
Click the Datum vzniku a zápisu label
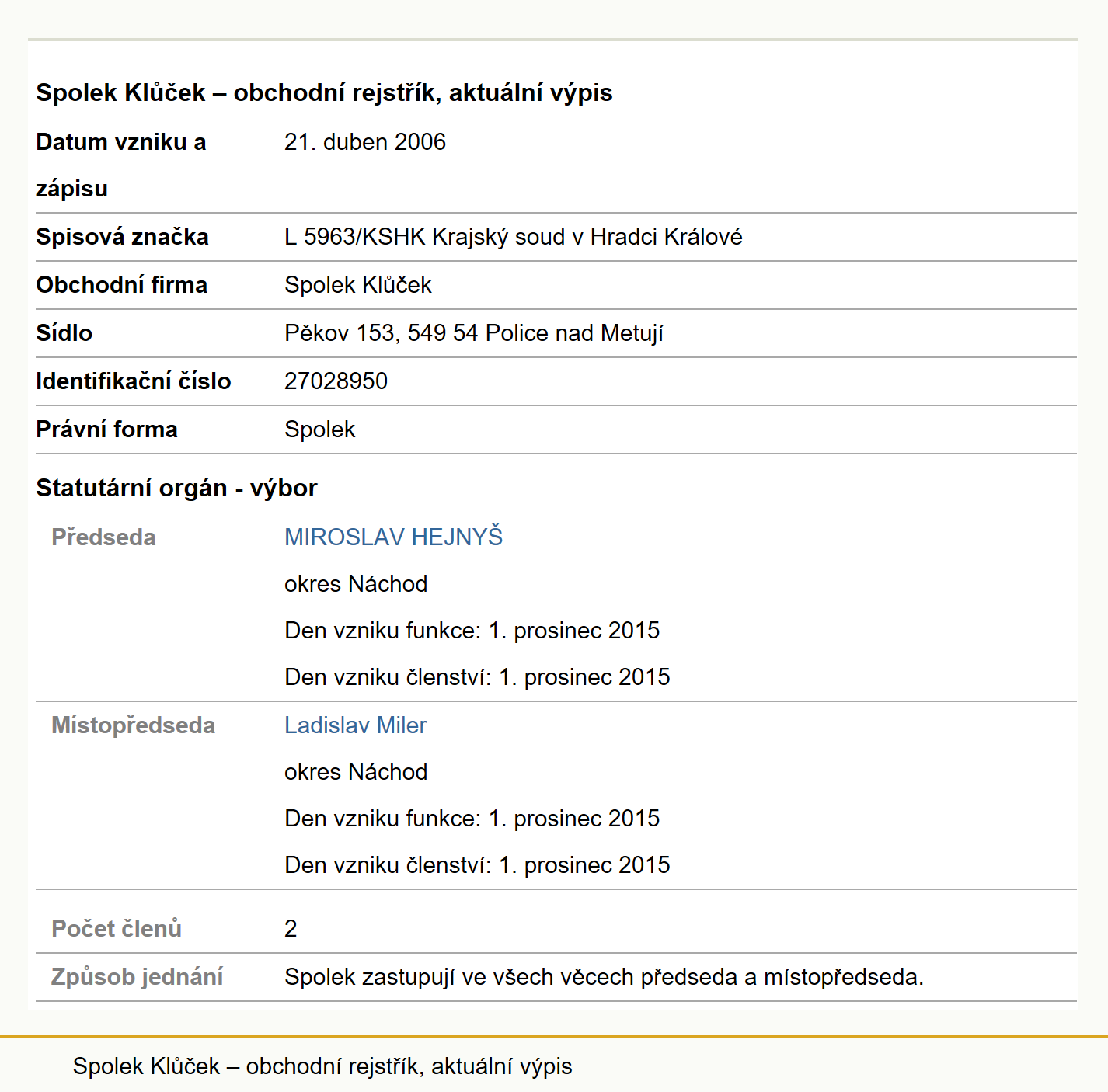[x=120, y=165]
